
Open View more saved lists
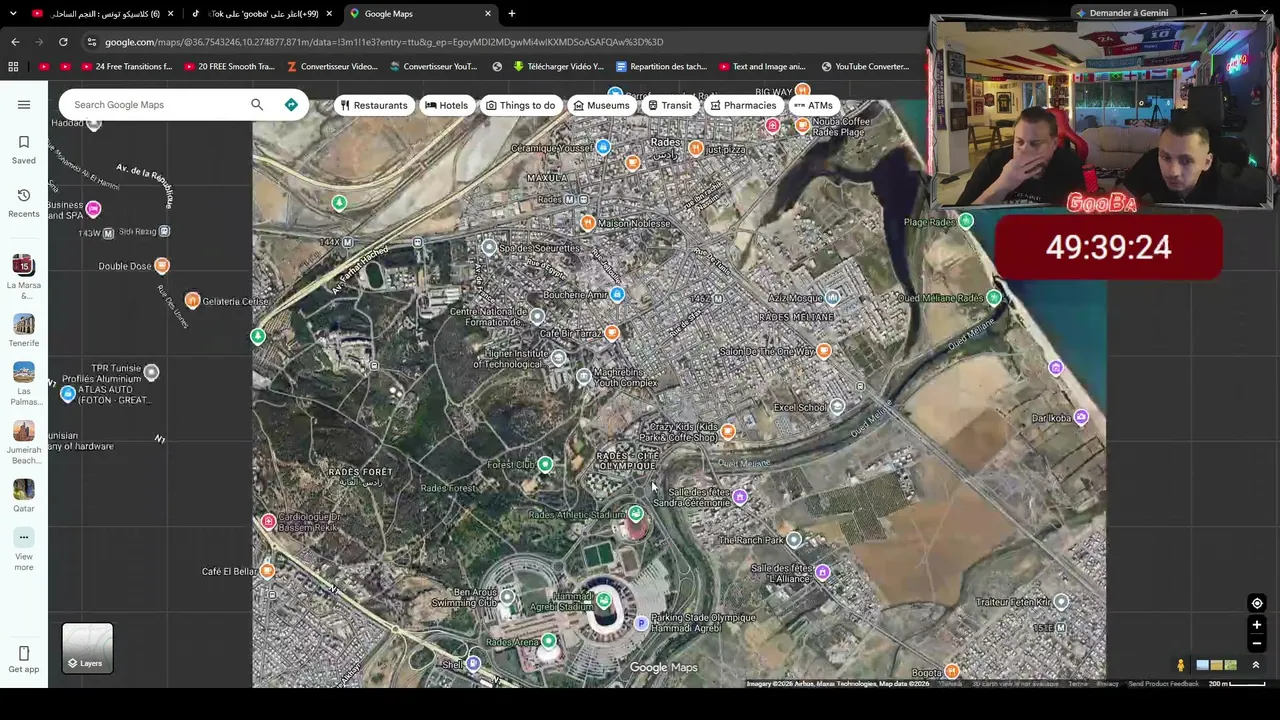pos(24,550)
